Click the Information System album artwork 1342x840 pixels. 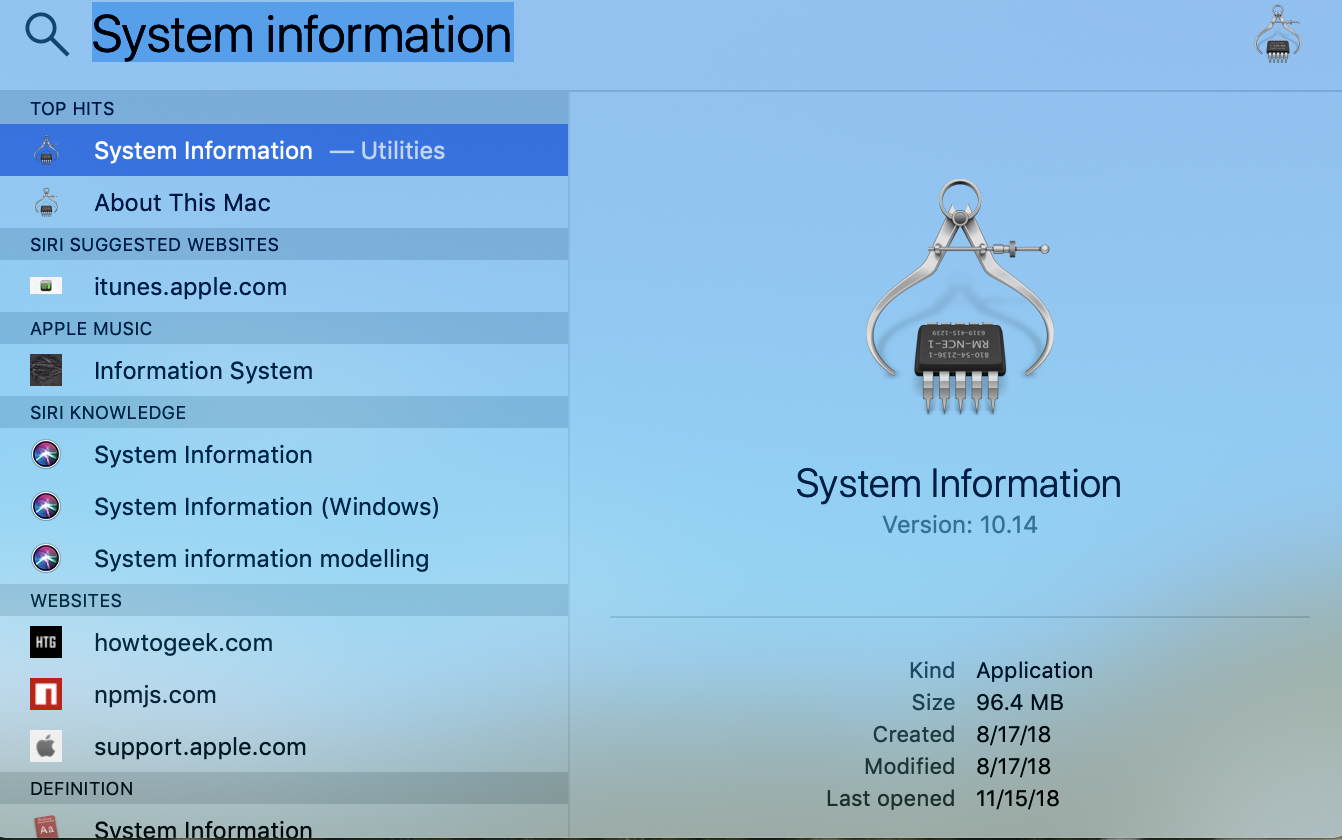pyautogui.click(x=46, y=370)
